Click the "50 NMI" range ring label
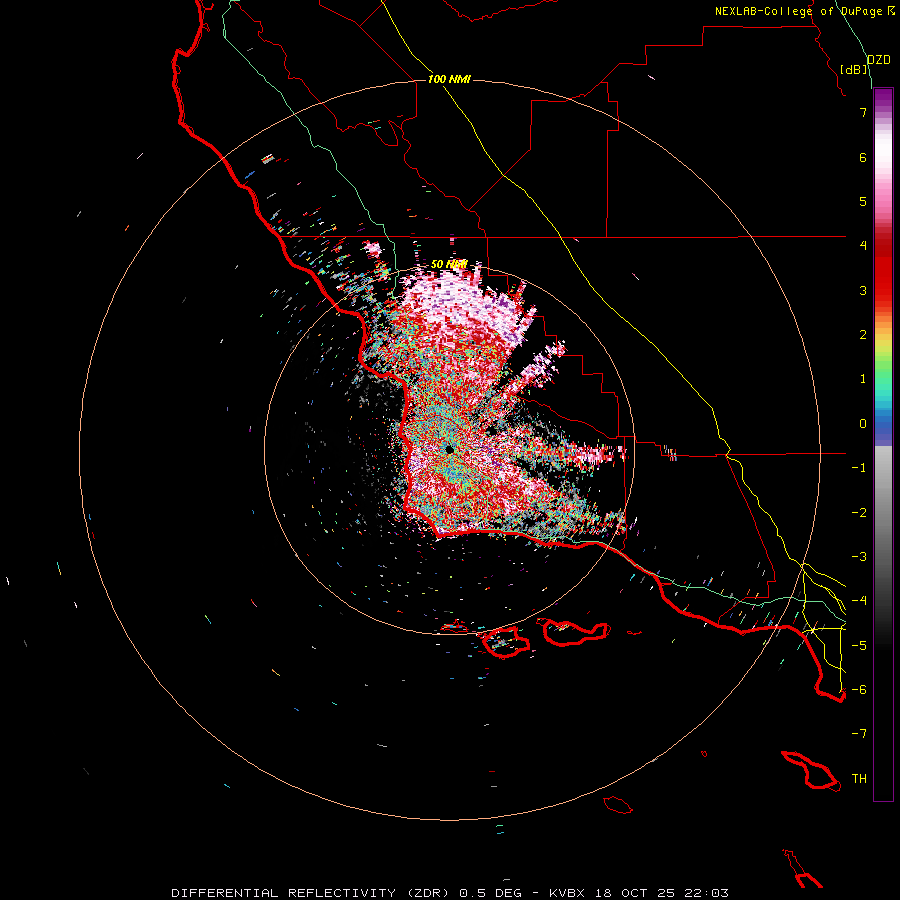 tap(449, 264)
